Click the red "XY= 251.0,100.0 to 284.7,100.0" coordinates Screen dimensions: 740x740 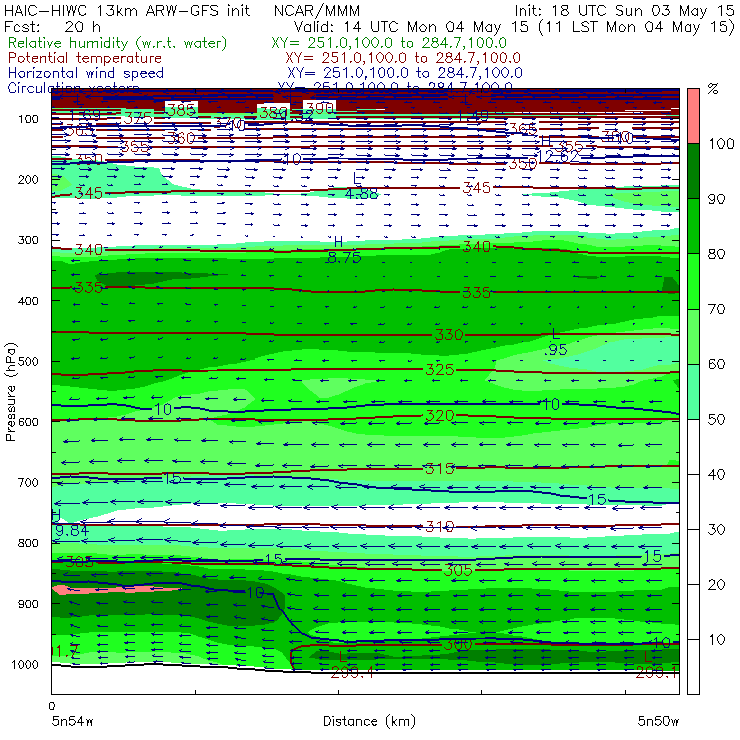coord(403,58)
